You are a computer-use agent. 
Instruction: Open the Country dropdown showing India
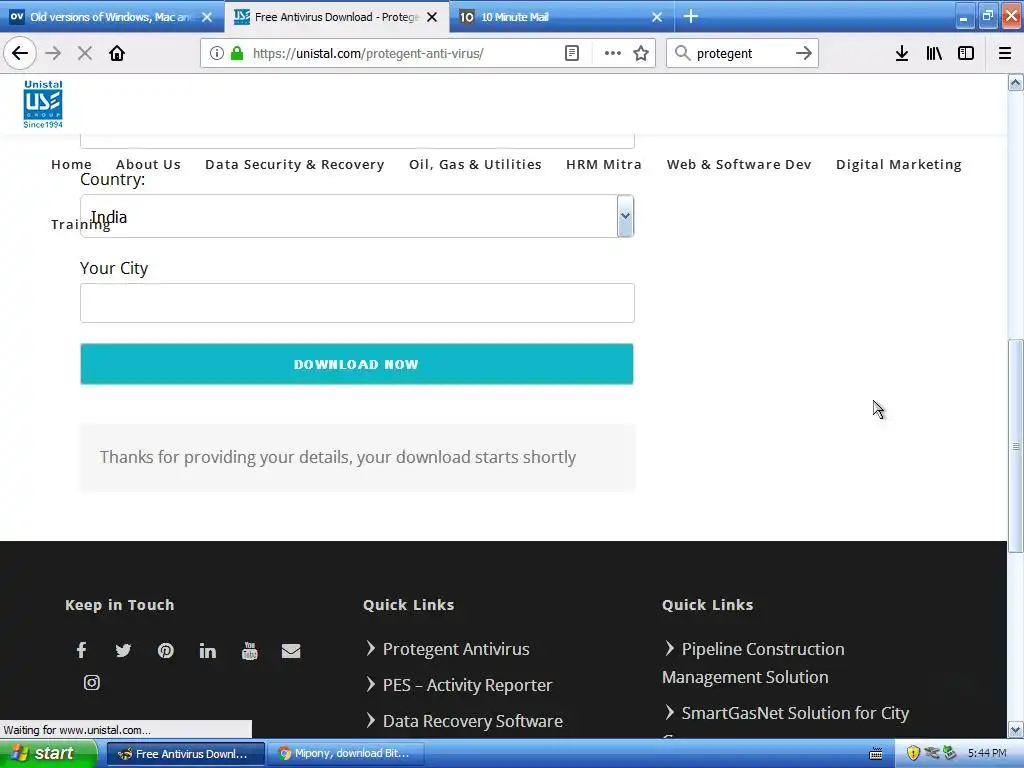[357, 216]
